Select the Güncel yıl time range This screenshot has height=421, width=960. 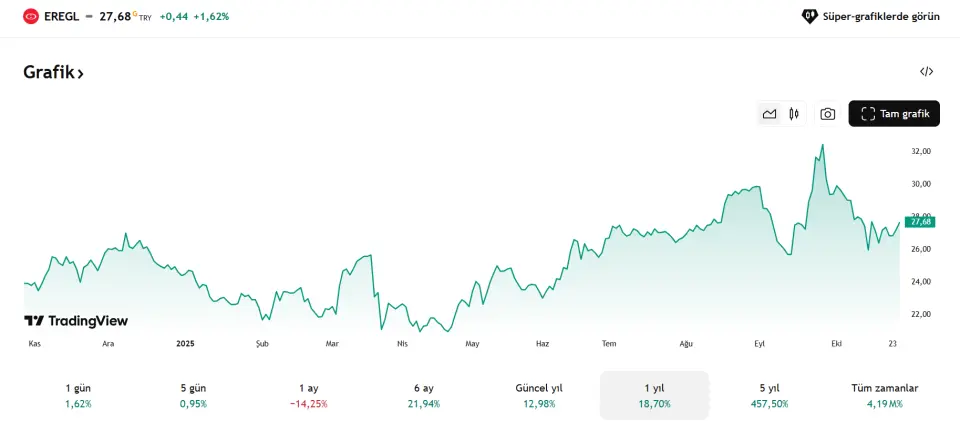coord(539,395)
